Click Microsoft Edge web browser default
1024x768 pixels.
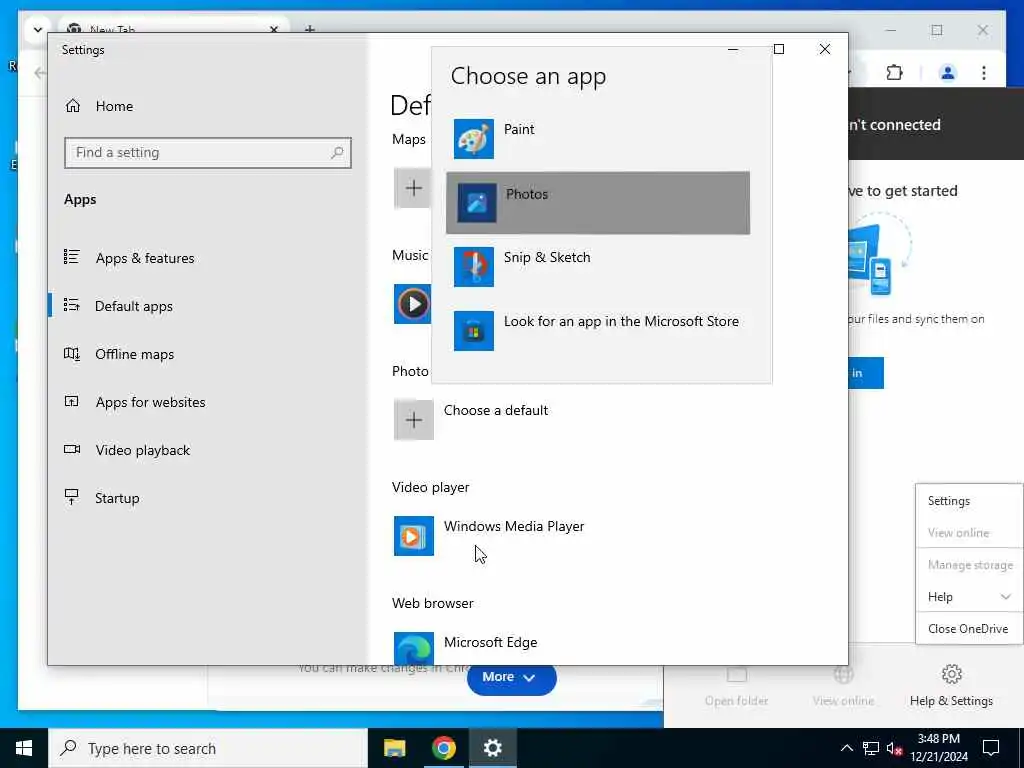coord(490,642)
